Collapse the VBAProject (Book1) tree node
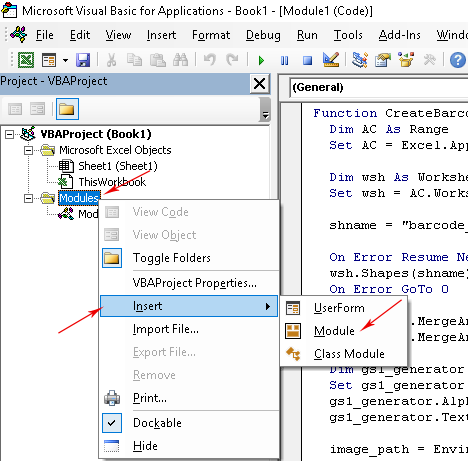468x461 pixels. tap(10, 134)
